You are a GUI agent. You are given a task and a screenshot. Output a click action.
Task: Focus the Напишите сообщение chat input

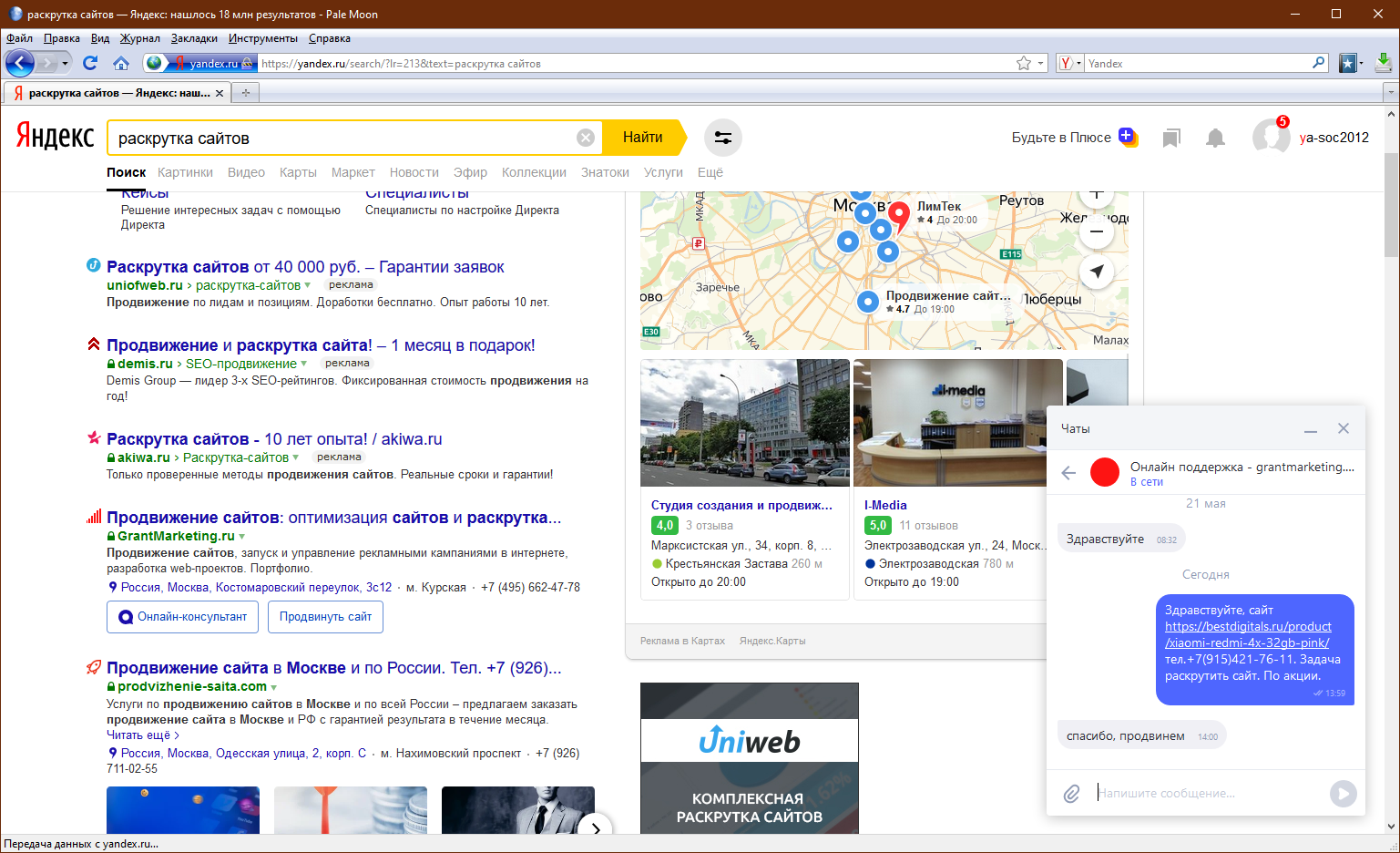[x=1208, y=794]
